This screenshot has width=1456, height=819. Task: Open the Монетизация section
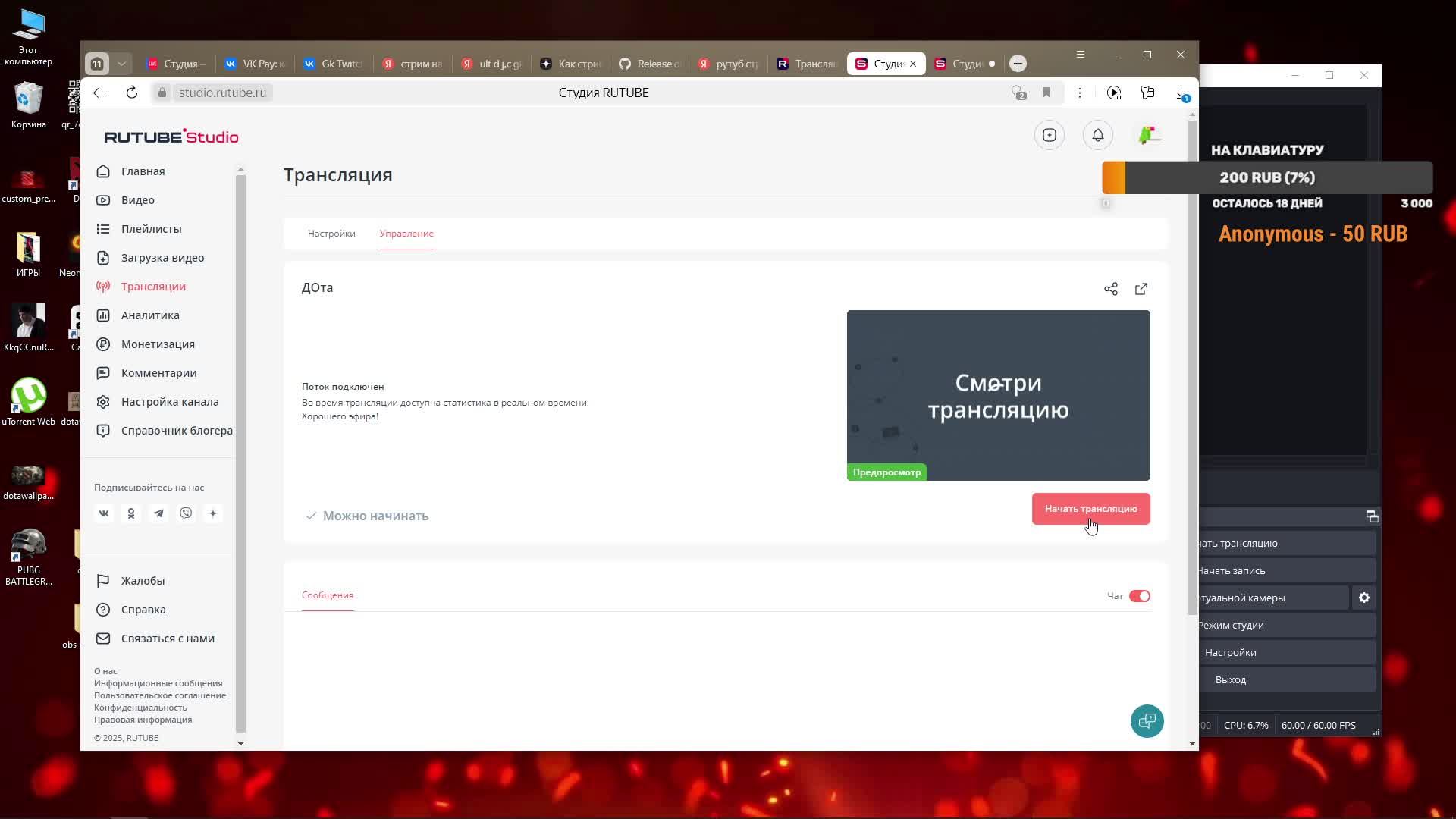tap(158, 344)
